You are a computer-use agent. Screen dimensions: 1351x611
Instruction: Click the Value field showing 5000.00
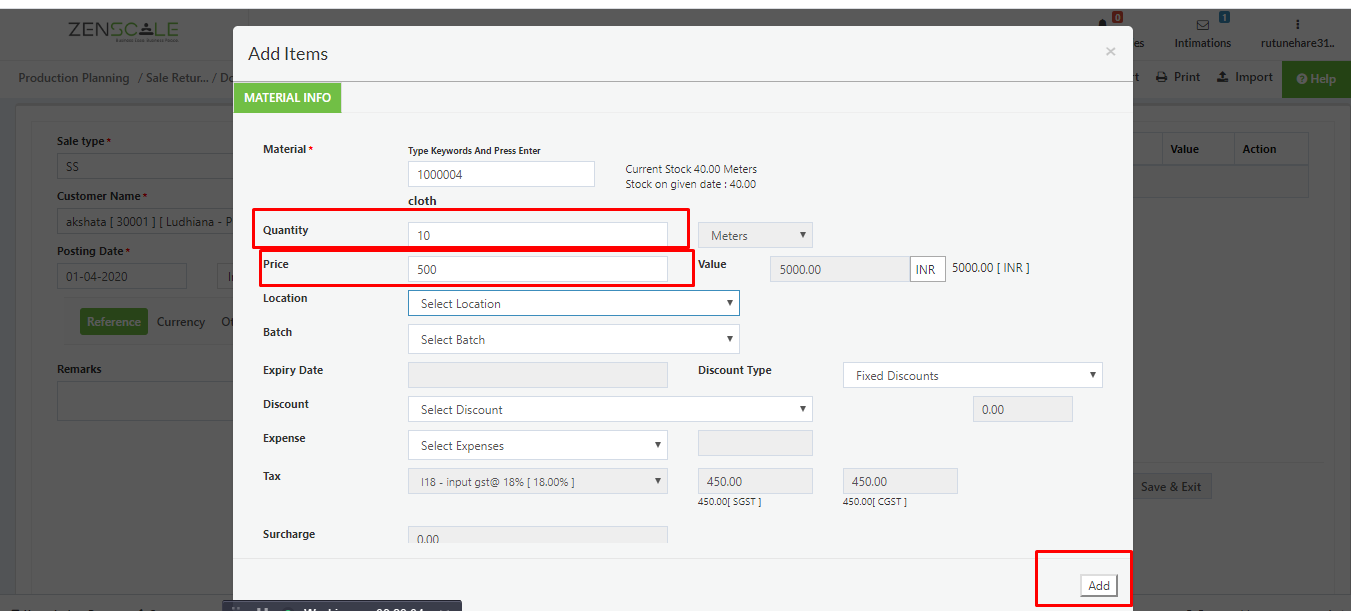(840, 269)
